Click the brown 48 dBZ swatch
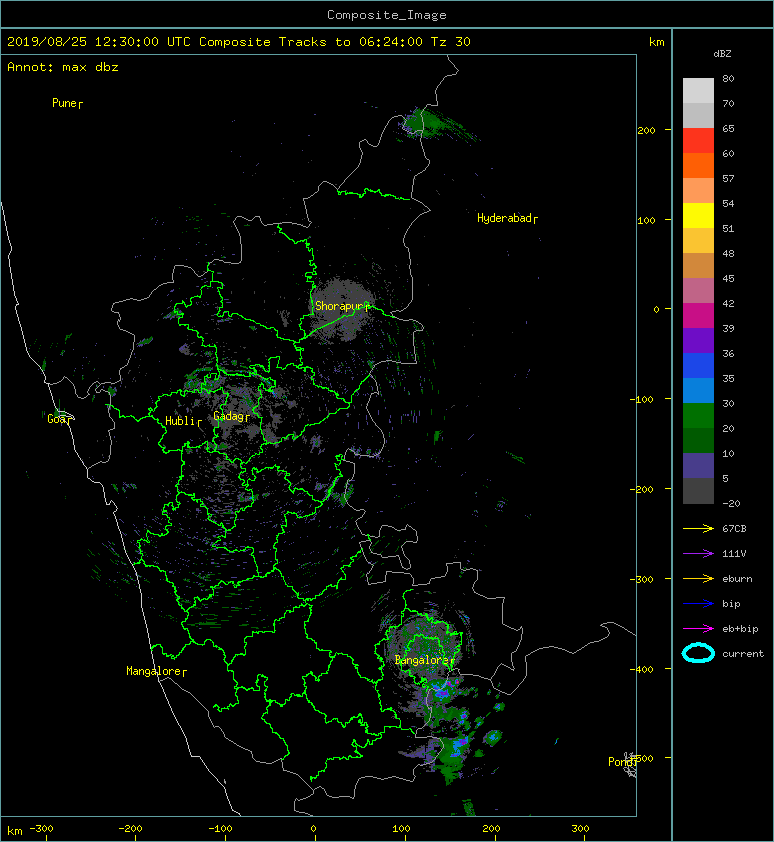774x842 pixels. (x=698, y=265)
